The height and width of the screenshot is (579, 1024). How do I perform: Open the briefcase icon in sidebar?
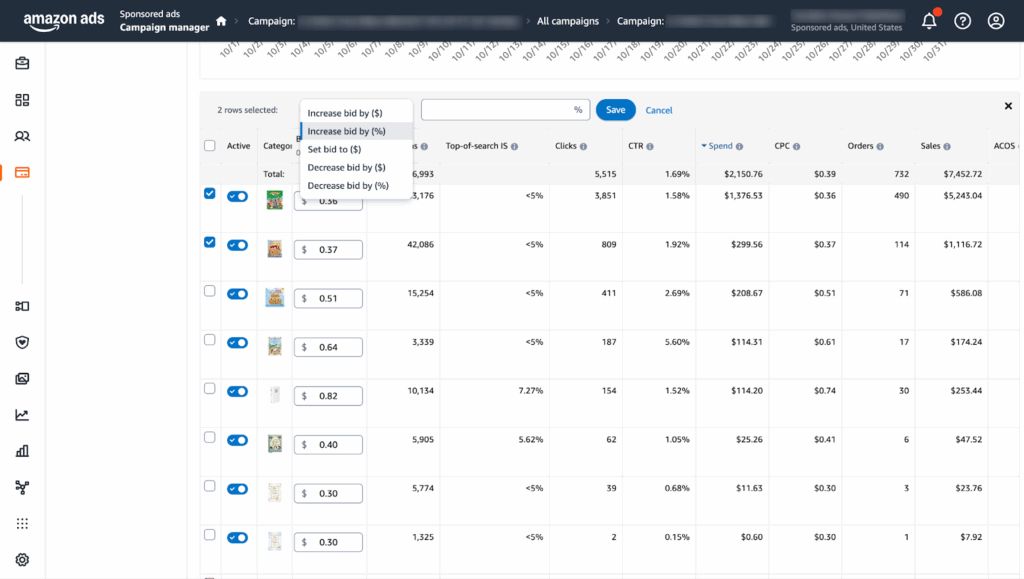[22, 64]
